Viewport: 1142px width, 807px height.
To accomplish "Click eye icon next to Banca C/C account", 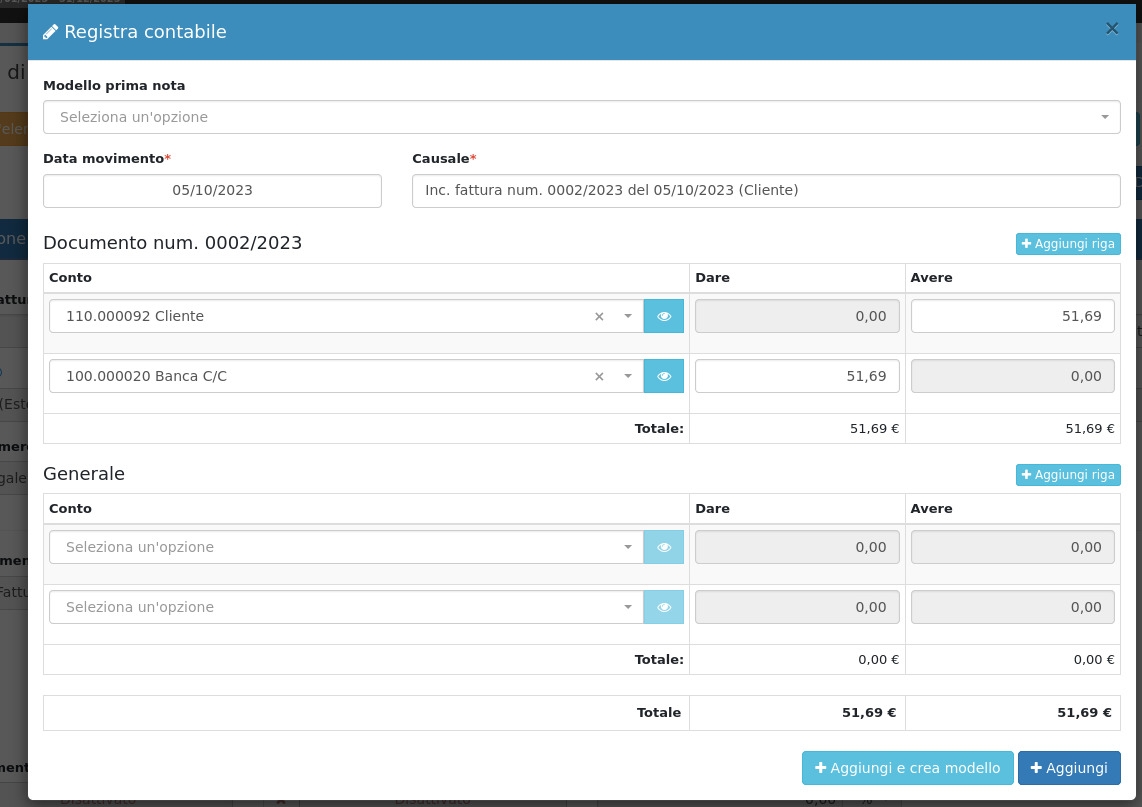I will [x=663, y=376].
